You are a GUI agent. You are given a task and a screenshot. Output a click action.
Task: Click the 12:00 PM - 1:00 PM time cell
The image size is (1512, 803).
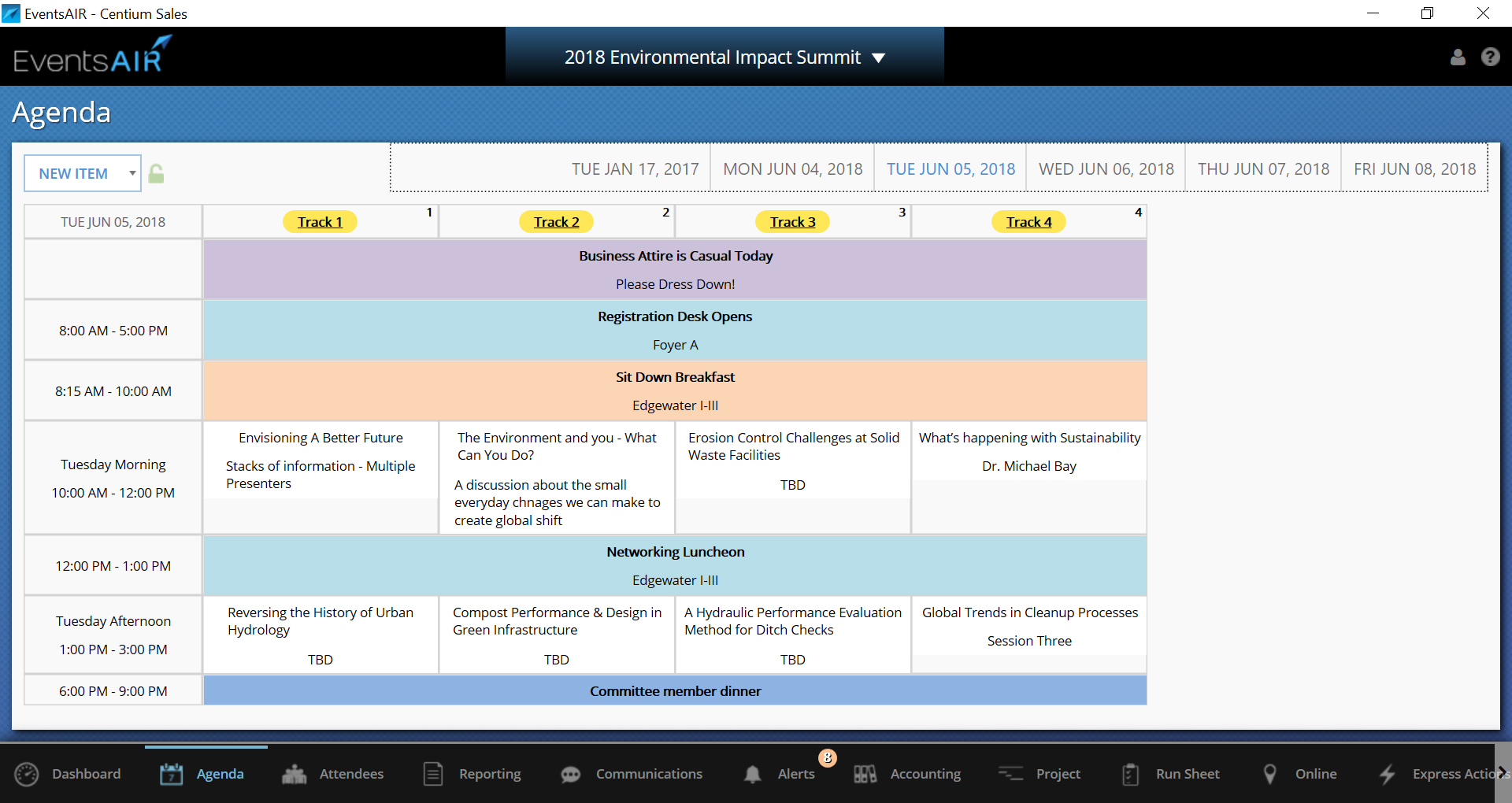pyautogui.click(x=113, y=565)
